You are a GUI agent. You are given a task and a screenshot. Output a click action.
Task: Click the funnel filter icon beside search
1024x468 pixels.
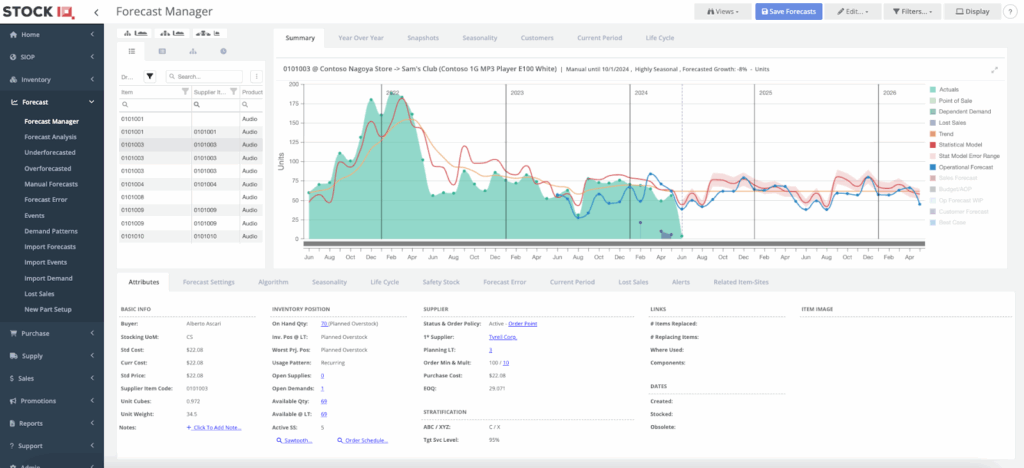(150, 76)
